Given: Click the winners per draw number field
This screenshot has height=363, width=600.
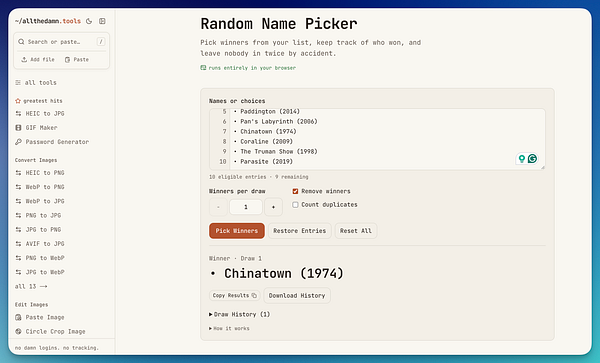Looking at the screenshot, I should (246, 207).
